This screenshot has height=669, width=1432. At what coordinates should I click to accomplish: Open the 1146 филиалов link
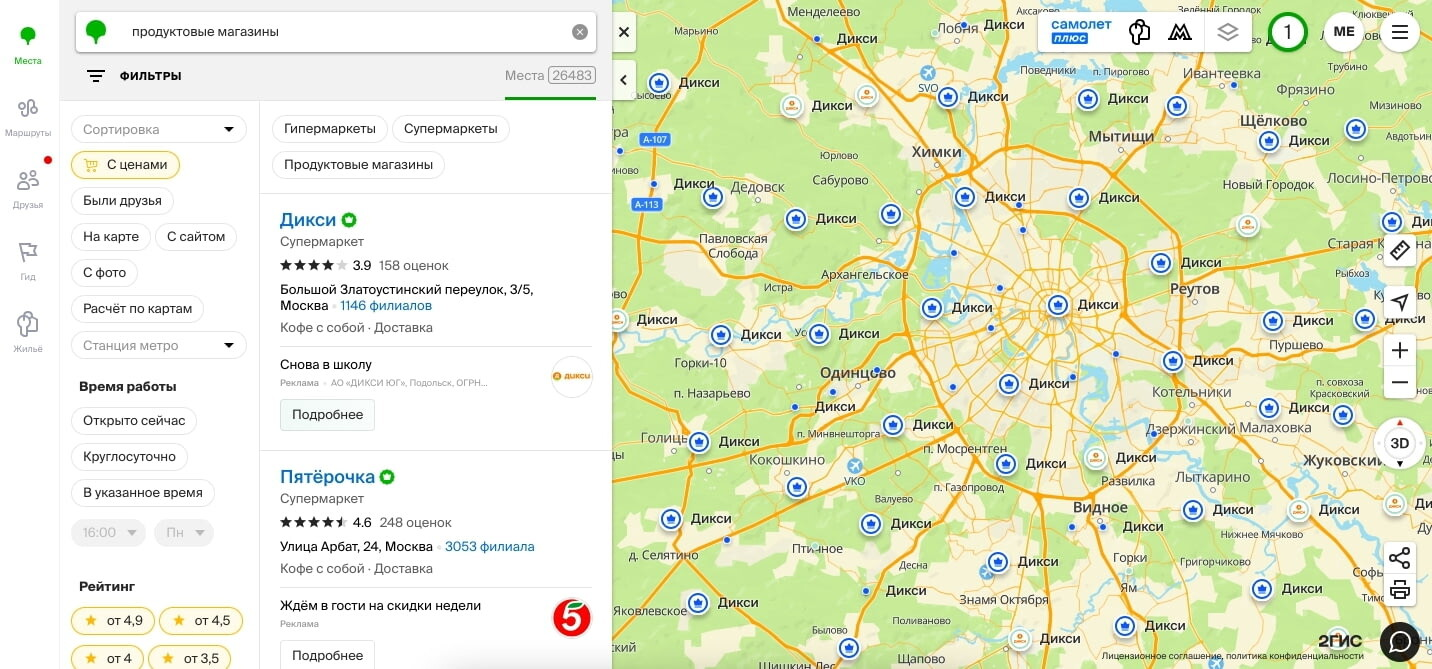pos(386,306)
